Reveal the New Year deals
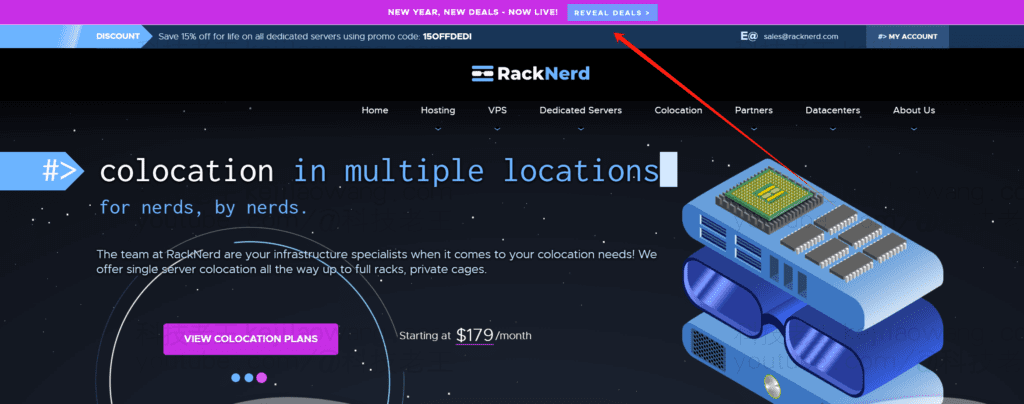The image size is (1024, 404). click(x=612, y=12)
